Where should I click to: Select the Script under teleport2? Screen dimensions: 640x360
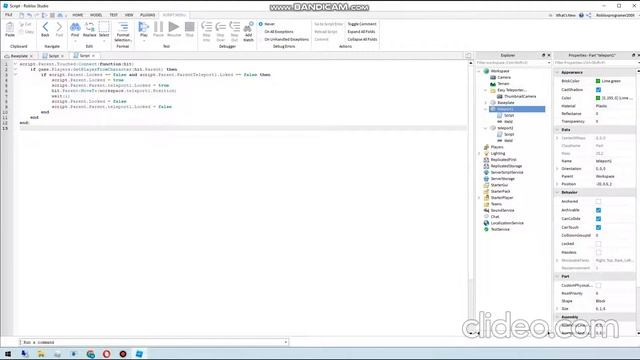[509, 134]
